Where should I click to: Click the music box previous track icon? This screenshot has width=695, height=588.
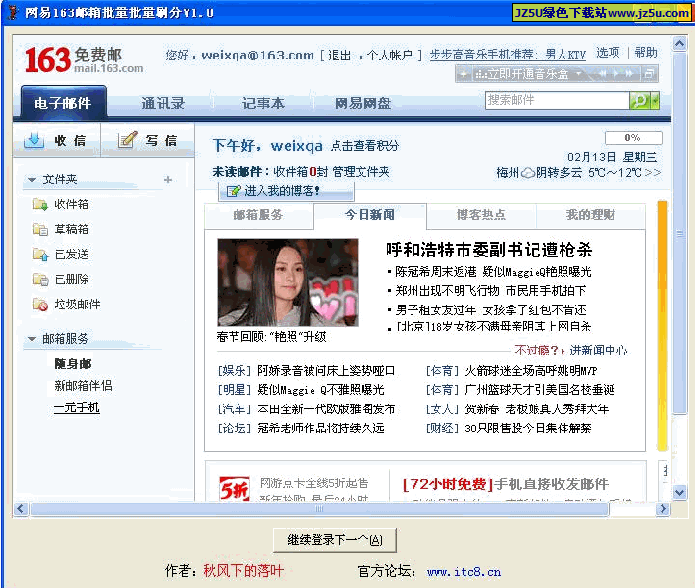click(x=603, y=74)
